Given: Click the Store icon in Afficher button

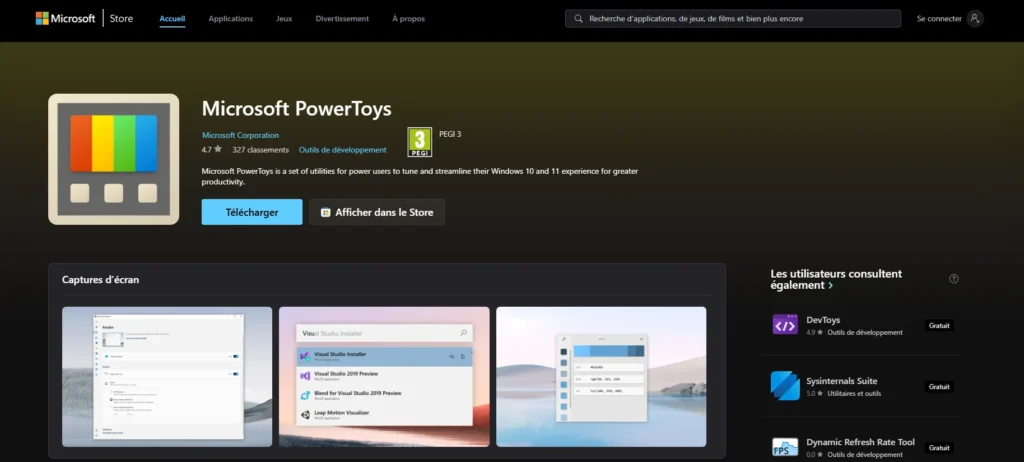Looking at the screenshot, I should (x=325, y=212).
